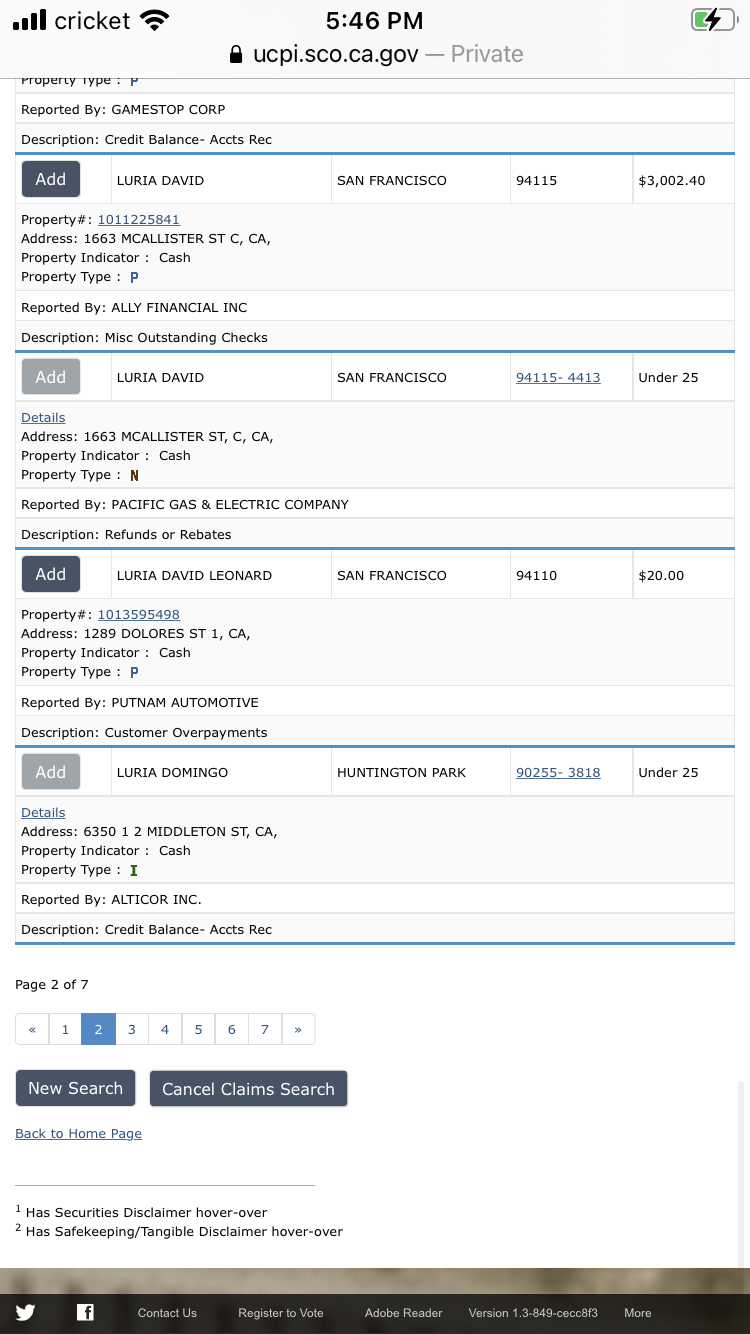The width and height of the screenshot is (750, 1334).
Task: Click Description: Misc Outstanding Checks text
Action: [x=144, y=337]
